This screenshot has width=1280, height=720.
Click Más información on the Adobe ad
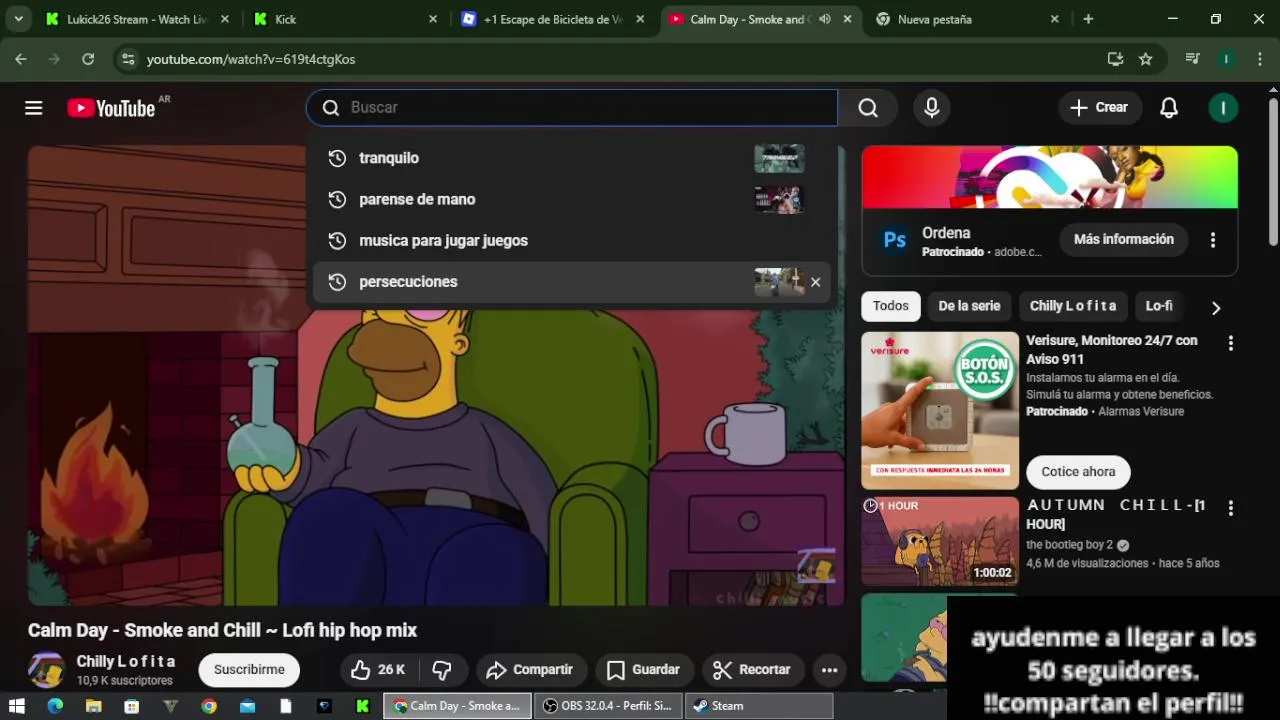(1124, 240)
